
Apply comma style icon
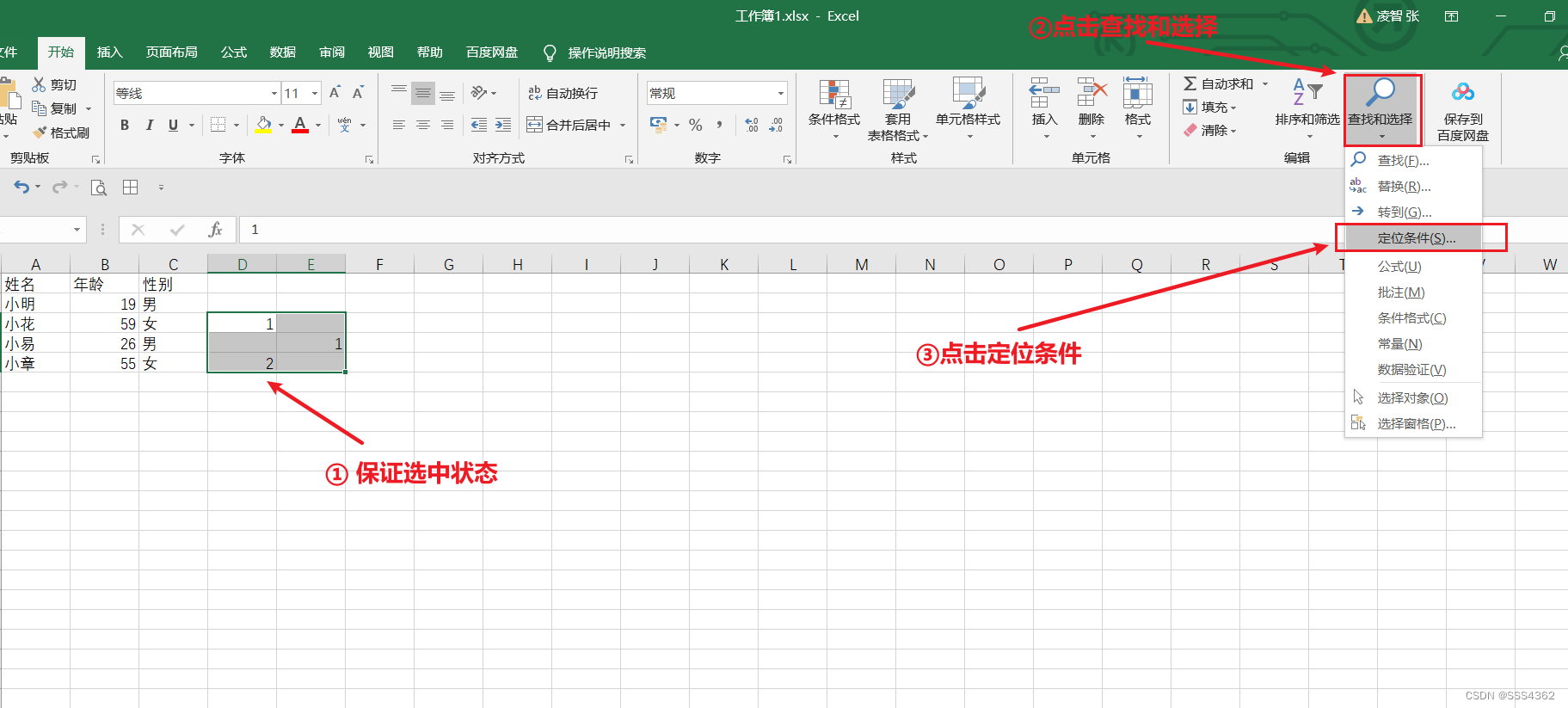(x=719, y=126)
